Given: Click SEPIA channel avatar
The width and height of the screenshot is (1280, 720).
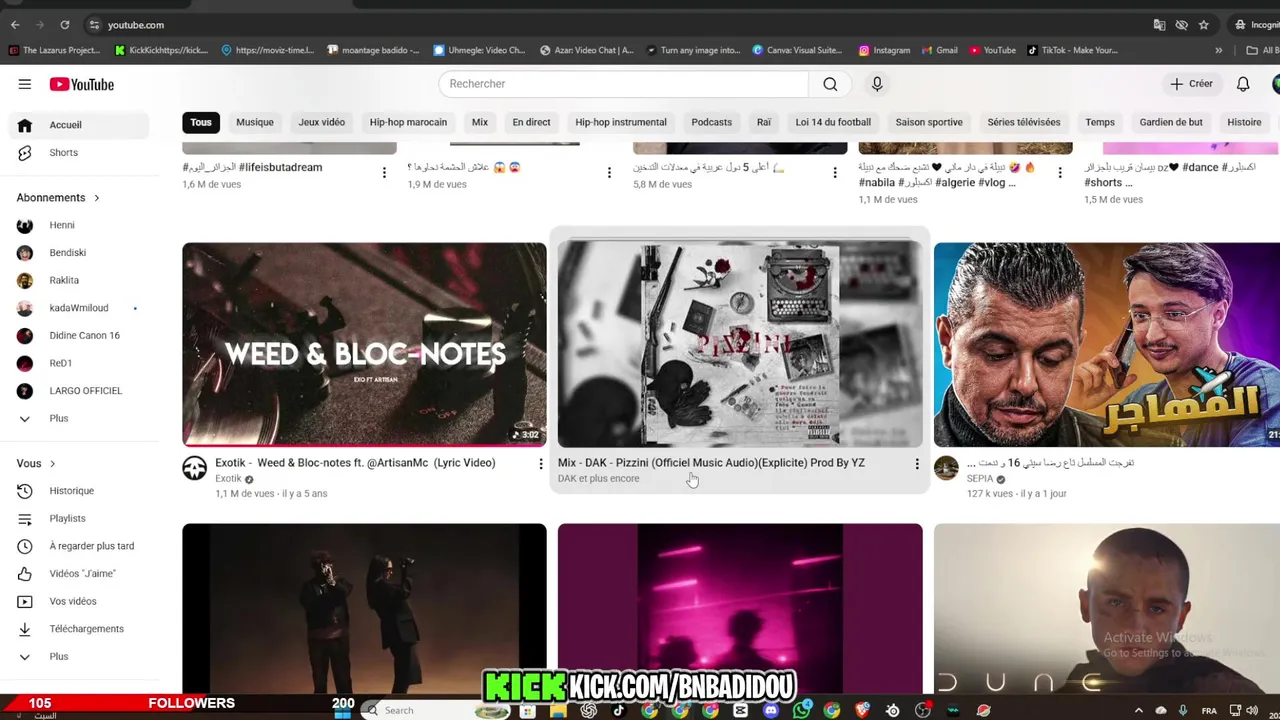Looking at the screenshot, I should coord(946,468).
